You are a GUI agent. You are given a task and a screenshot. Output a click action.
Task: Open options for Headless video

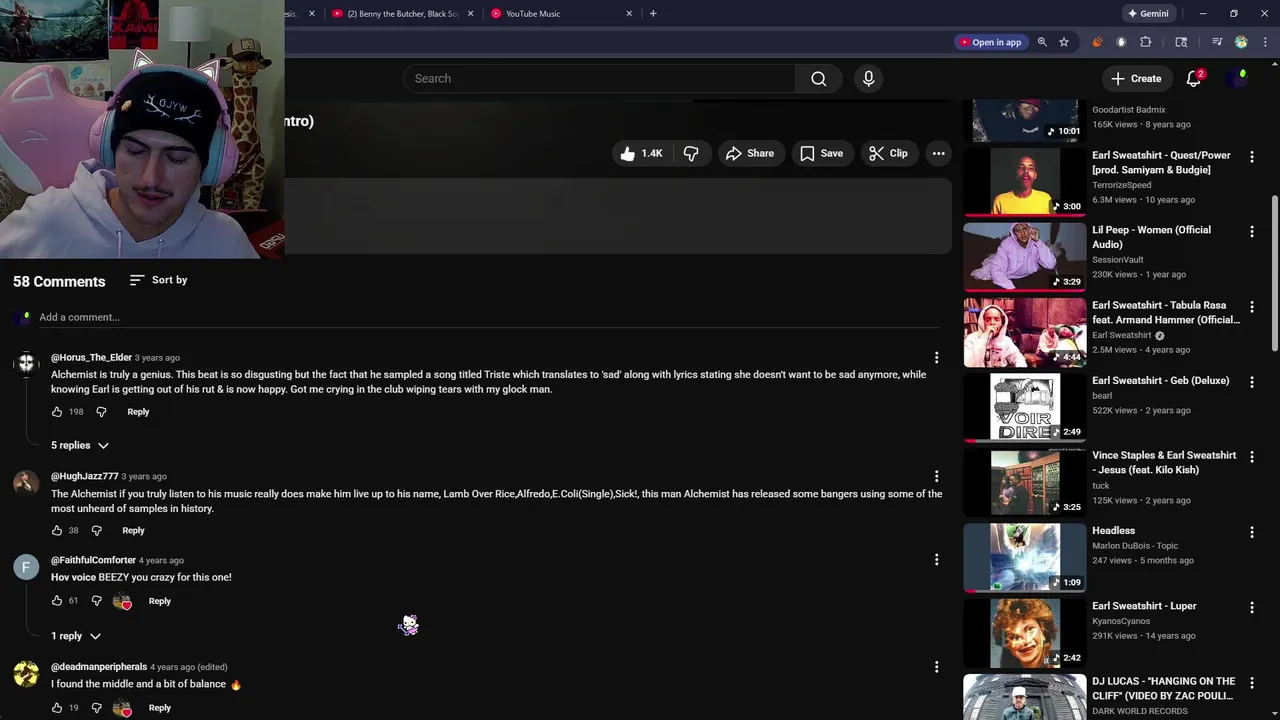(1251, 533)
